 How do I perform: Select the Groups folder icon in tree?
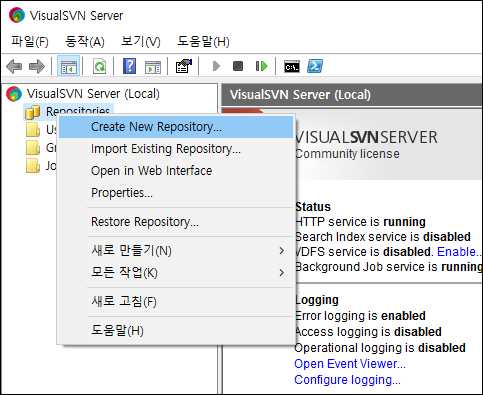point(33,148)
